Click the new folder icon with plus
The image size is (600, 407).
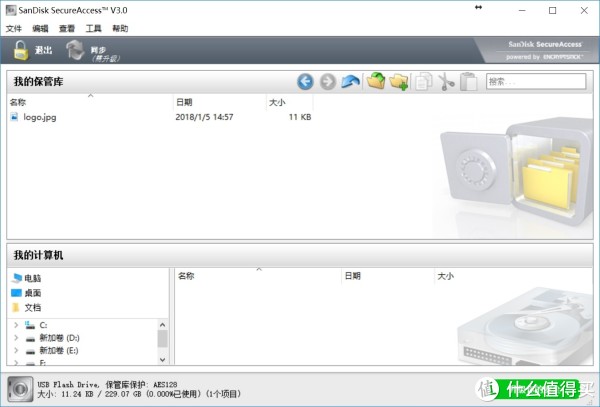(x=399, y=81)
